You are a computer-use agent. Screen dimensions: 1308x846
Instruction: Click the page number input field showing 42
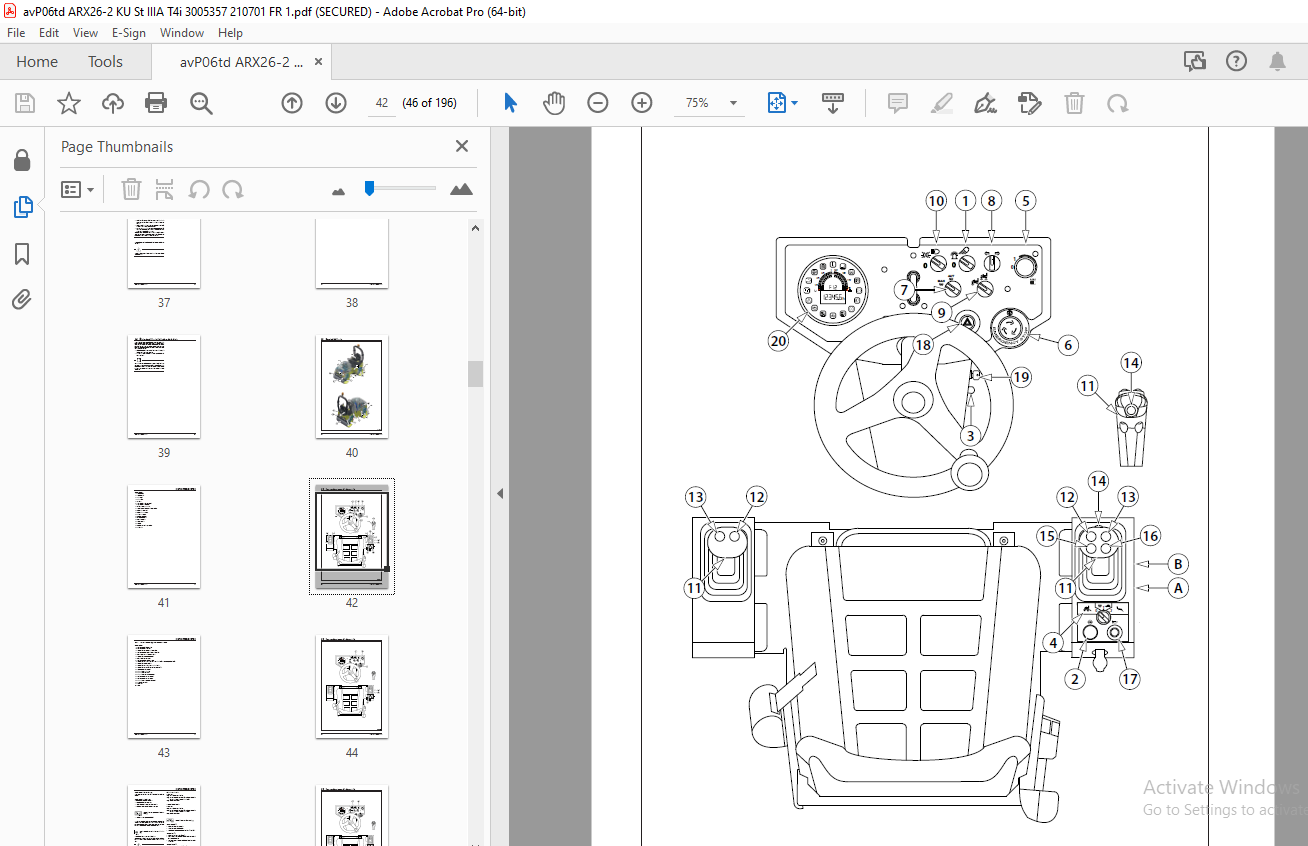tap(382, 103)
